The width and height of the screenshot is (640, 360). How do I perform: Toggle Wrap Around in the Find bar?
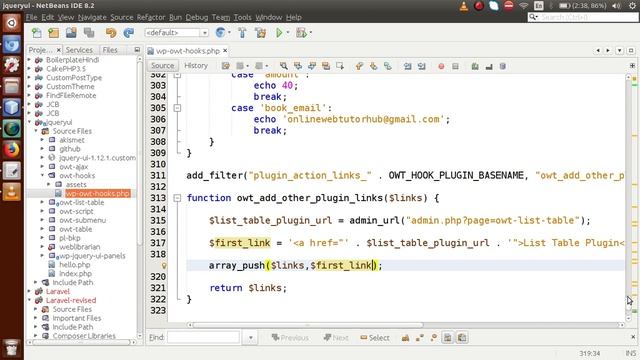pos(462,338)
